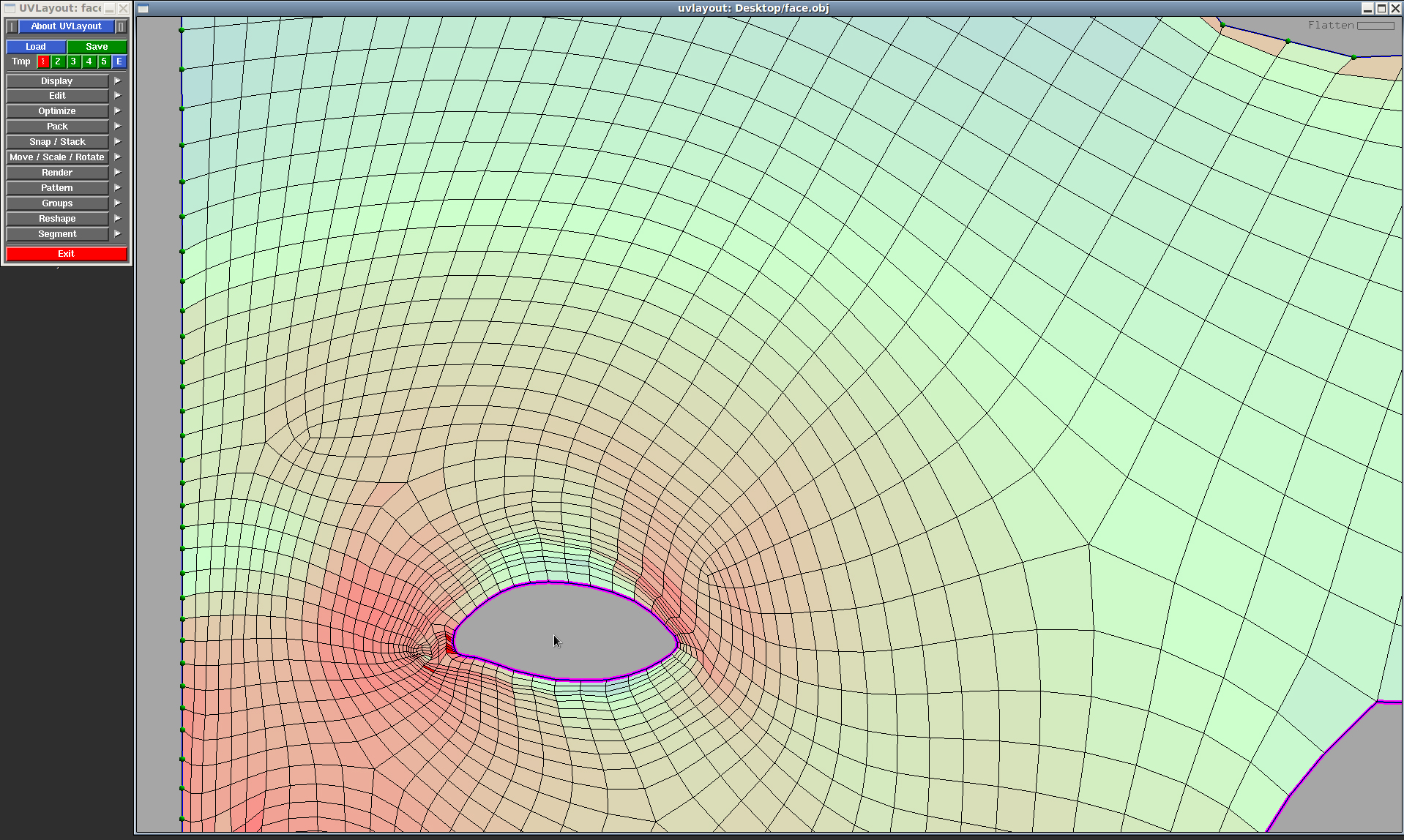Click the small button left of About UVLayout
The width and height of the screenshot is (1404, 840).
pyautogui.click(x=12, y=26)
